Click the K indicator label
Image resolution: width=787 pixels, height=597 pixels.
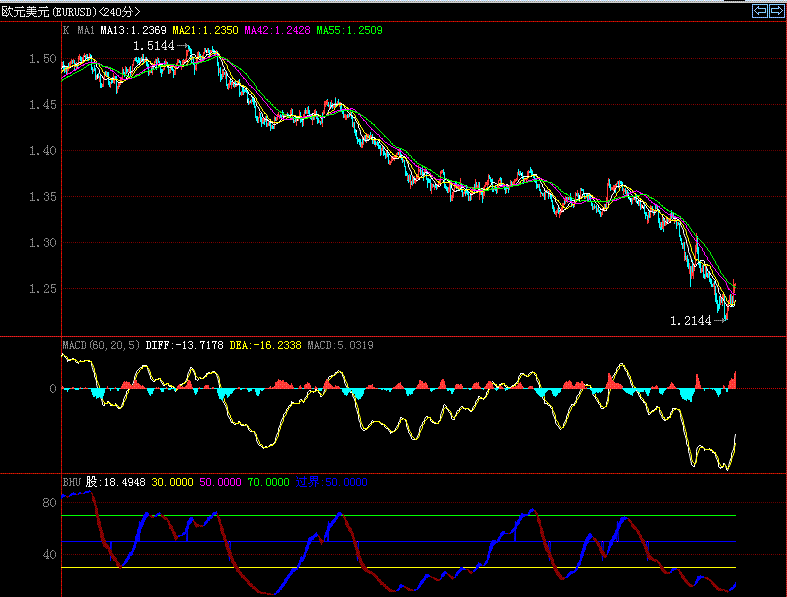[66, 31]
